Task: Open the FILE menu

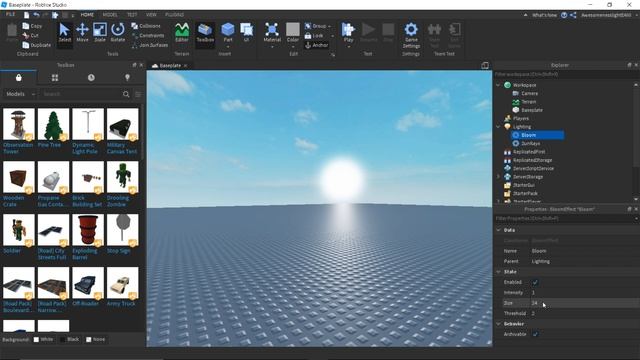Action: pyautogui.click(x=10, y=14)
